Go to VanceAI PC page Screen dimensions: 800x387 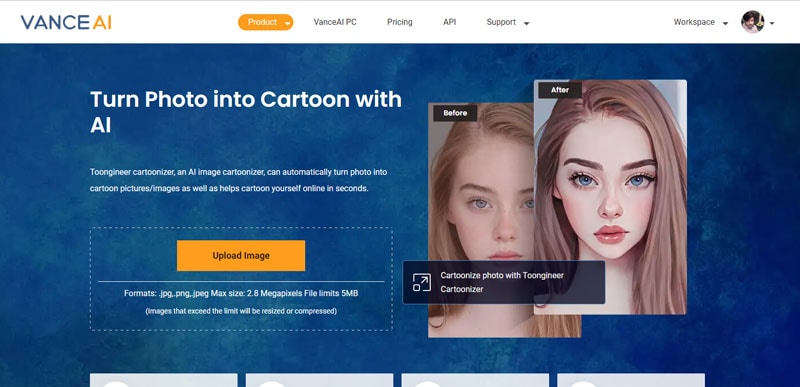pyautogui.click(x=335, y=22)
